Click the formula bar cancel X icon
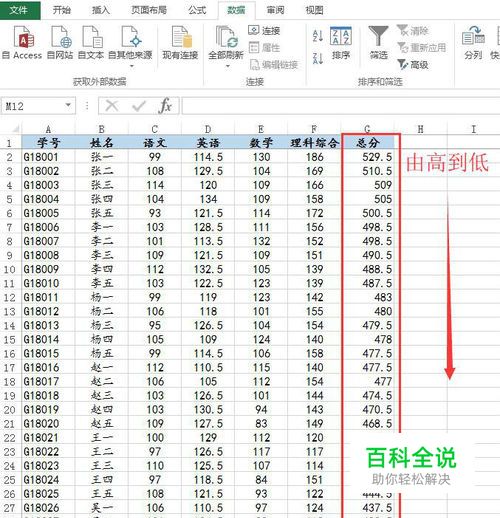 point(112,106)
